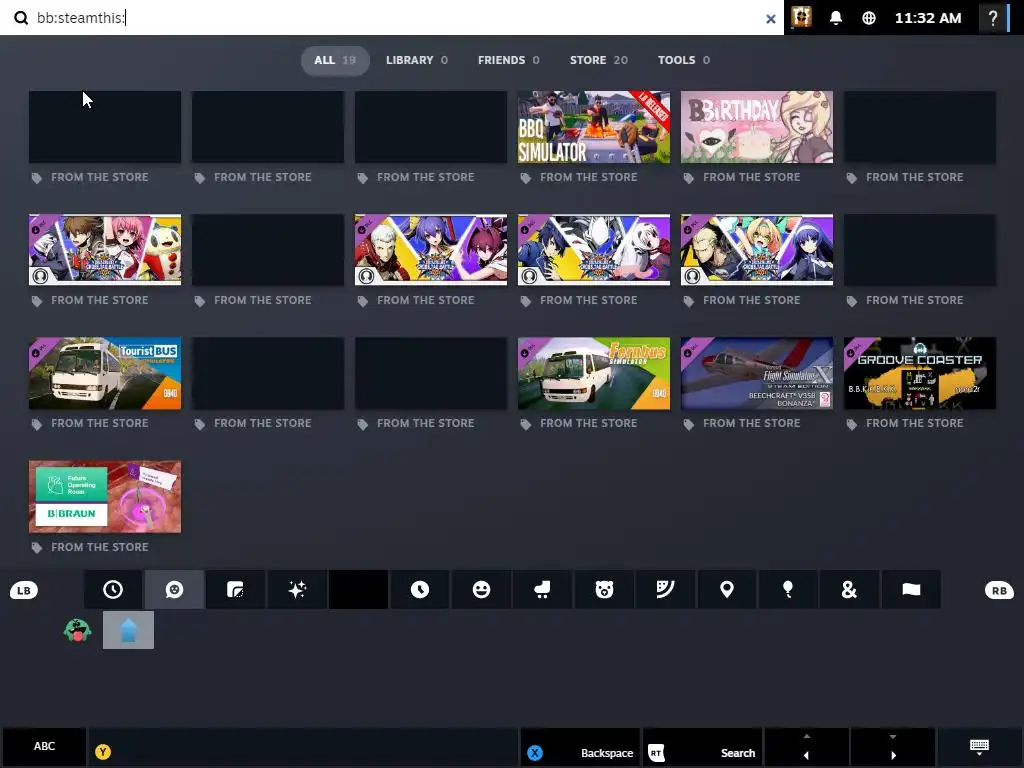Open the BlazBlue DLC thumbnail with yellow bear

[105, 249]
